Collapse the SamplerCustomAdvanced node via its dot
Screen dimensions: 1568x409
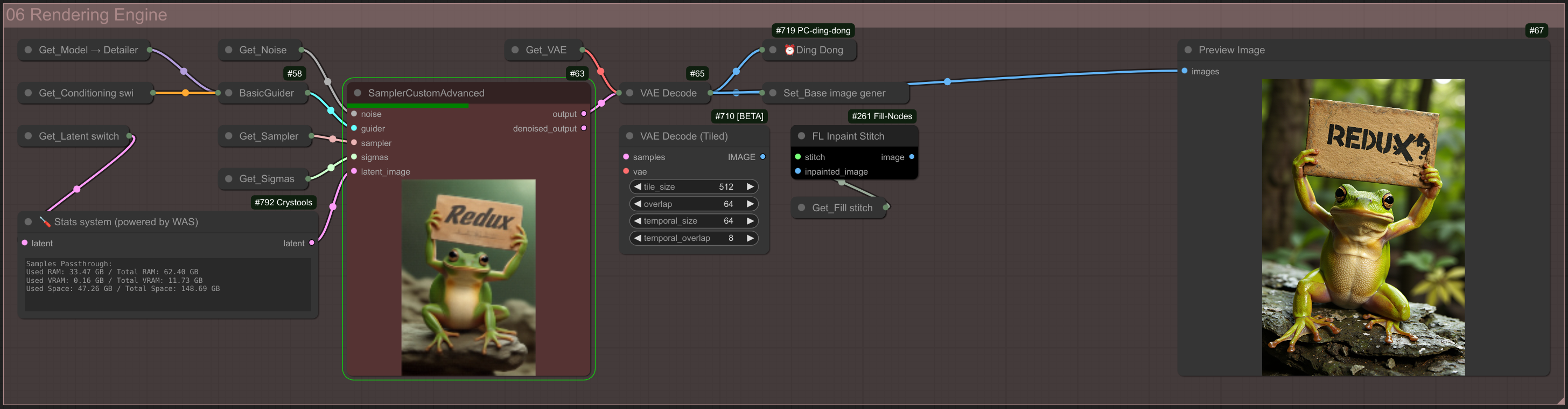point(358,93)
